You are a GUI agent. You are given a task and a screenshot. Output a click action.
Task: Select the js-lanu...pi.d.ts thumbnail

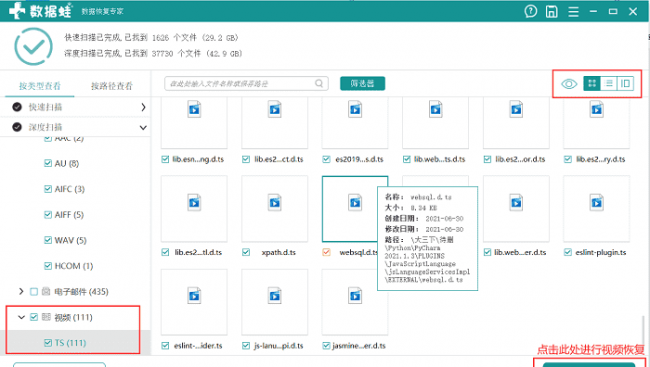point(274,302)
